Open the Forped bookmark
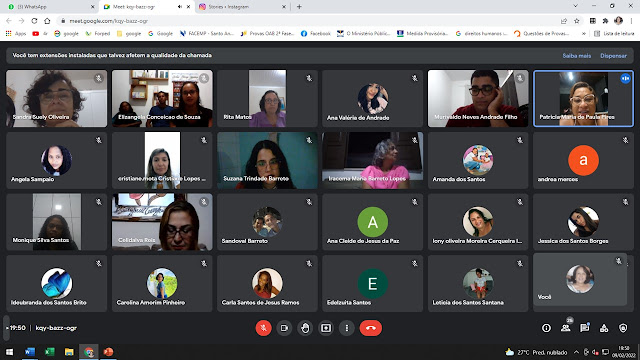640x360 pixels. [98, 33]
